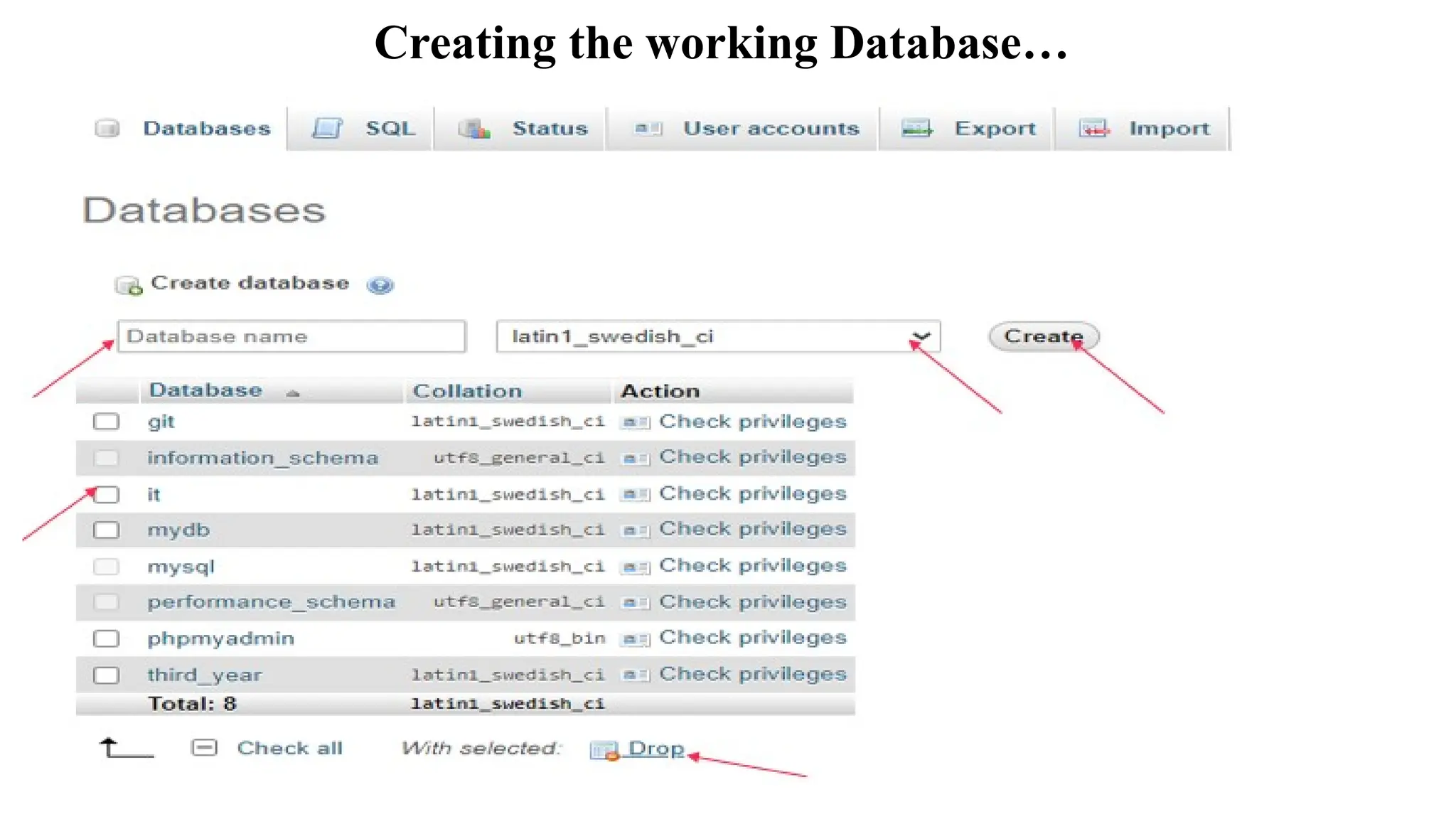Viewport: 1456px width, 819px height.
Task: Click the Export tab icon
Action: click(917, 129)
